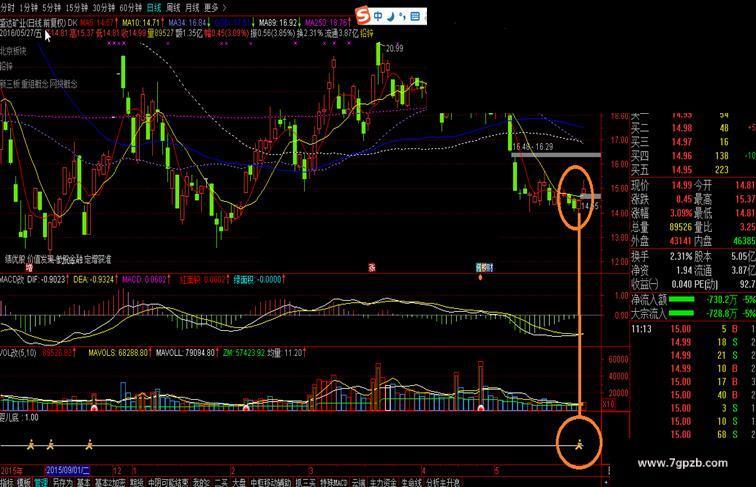
Task: Click the 2015年 label on time axis
Action: coord(12,470)
